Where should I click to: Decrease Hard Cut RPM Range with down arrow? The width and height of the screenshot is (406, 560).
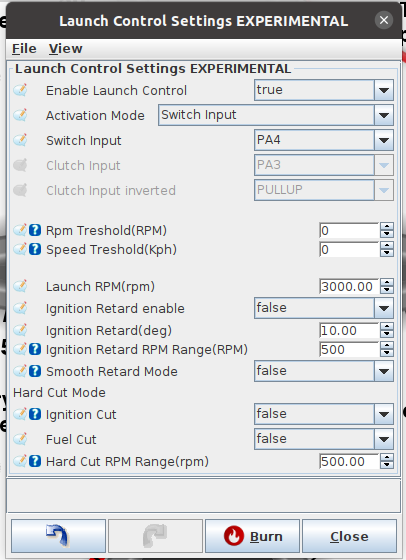click(x=387, y=465)
